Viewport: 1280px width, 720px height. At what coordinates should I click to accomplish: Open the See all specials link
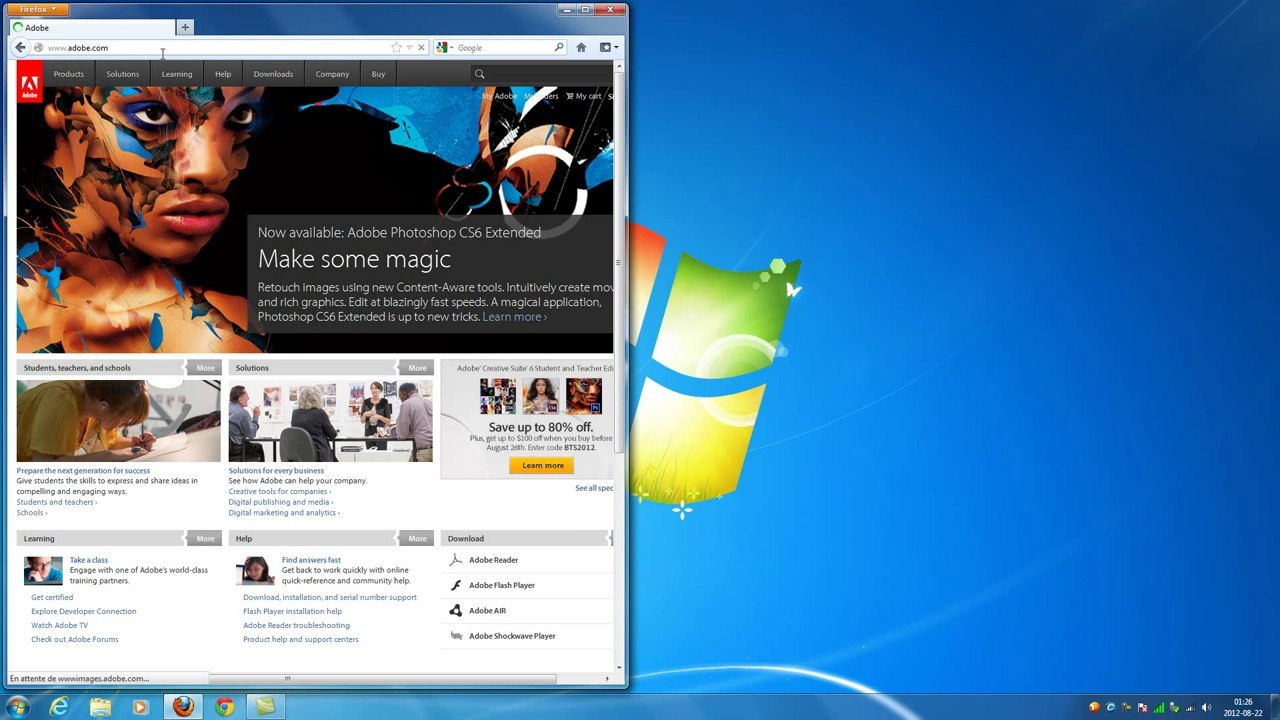point(594,488)
